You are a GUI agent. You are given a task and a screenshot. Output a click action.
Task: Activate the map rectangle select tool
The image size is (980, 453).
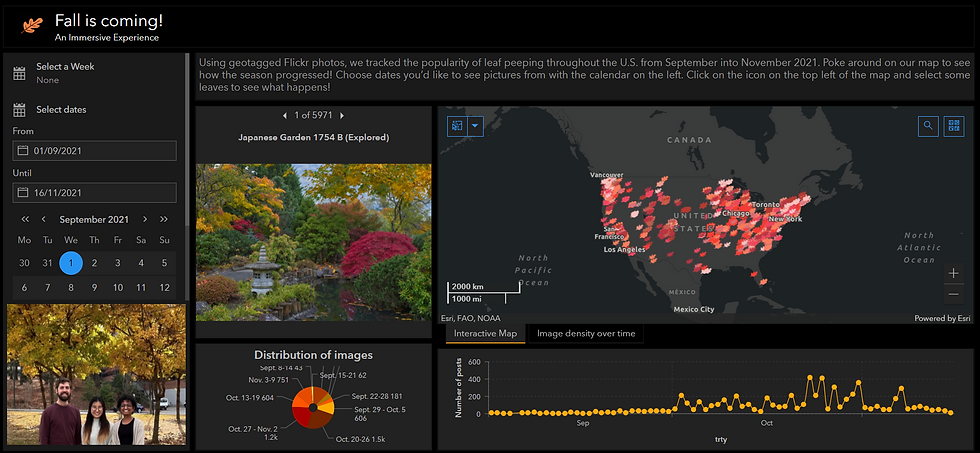[457, 126]
